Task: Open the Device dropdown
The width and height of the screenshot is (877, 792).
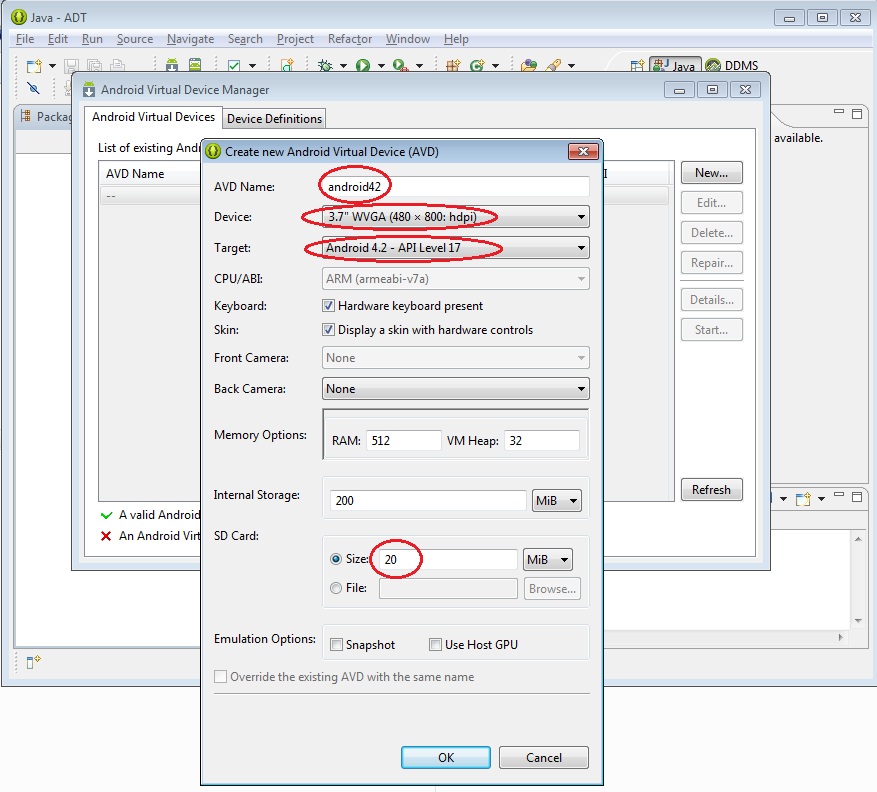Action: 455,217
